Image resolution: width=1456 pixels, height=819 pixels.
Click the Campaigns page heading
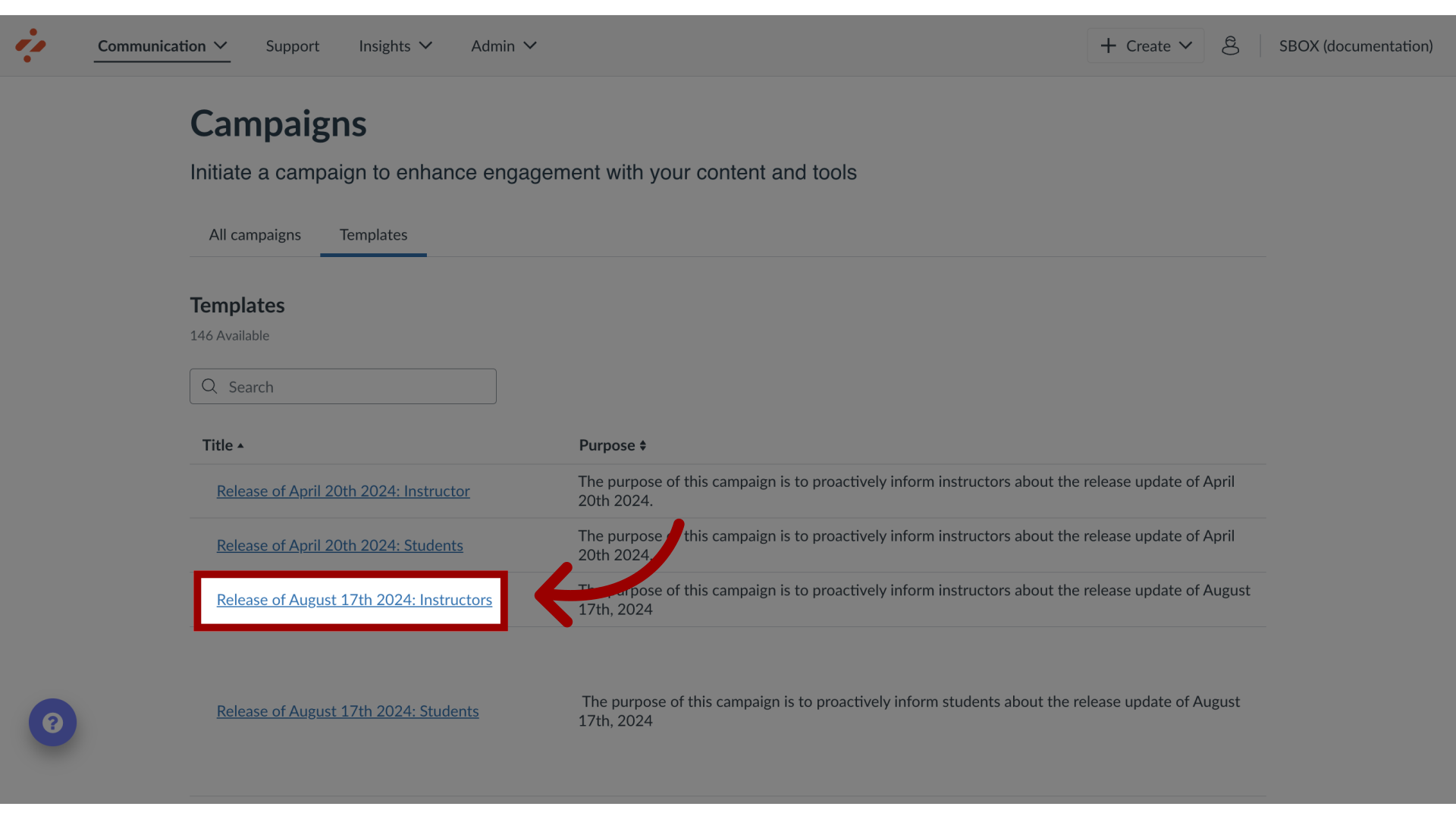[x=278, y=124]
